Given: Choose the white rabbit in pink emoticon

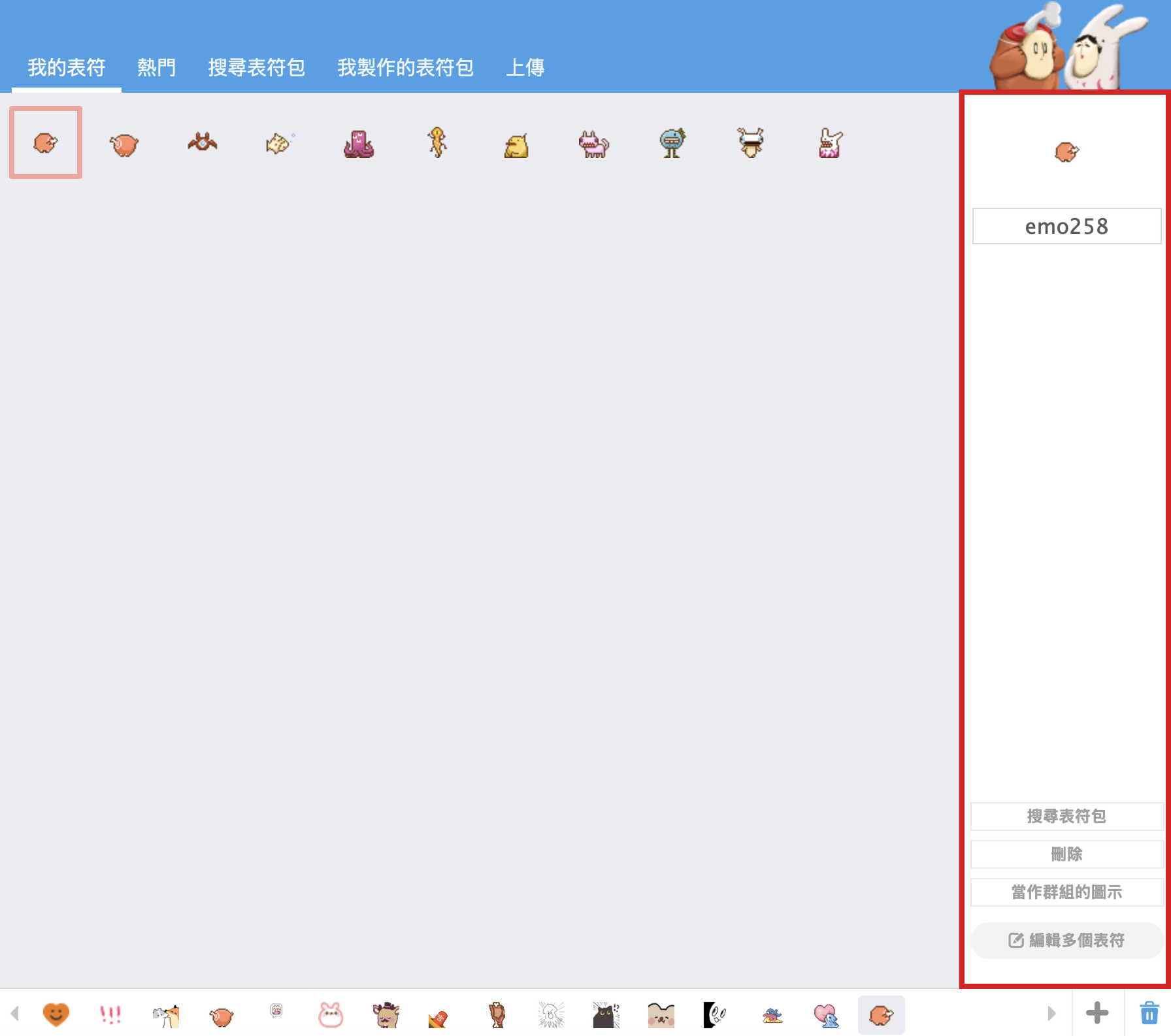Looking at the screenshot, I should click(830, 143).
